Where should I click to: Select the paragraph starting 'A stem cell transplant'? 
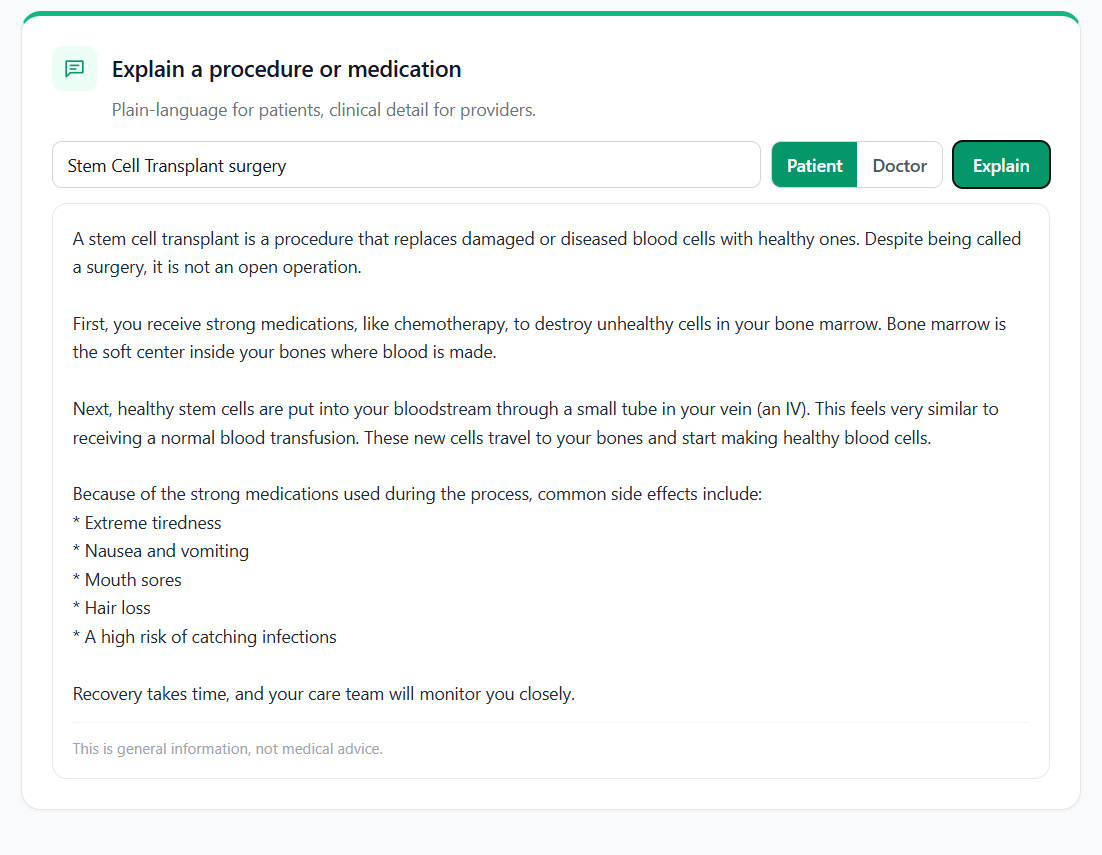(x=547, y=253)
